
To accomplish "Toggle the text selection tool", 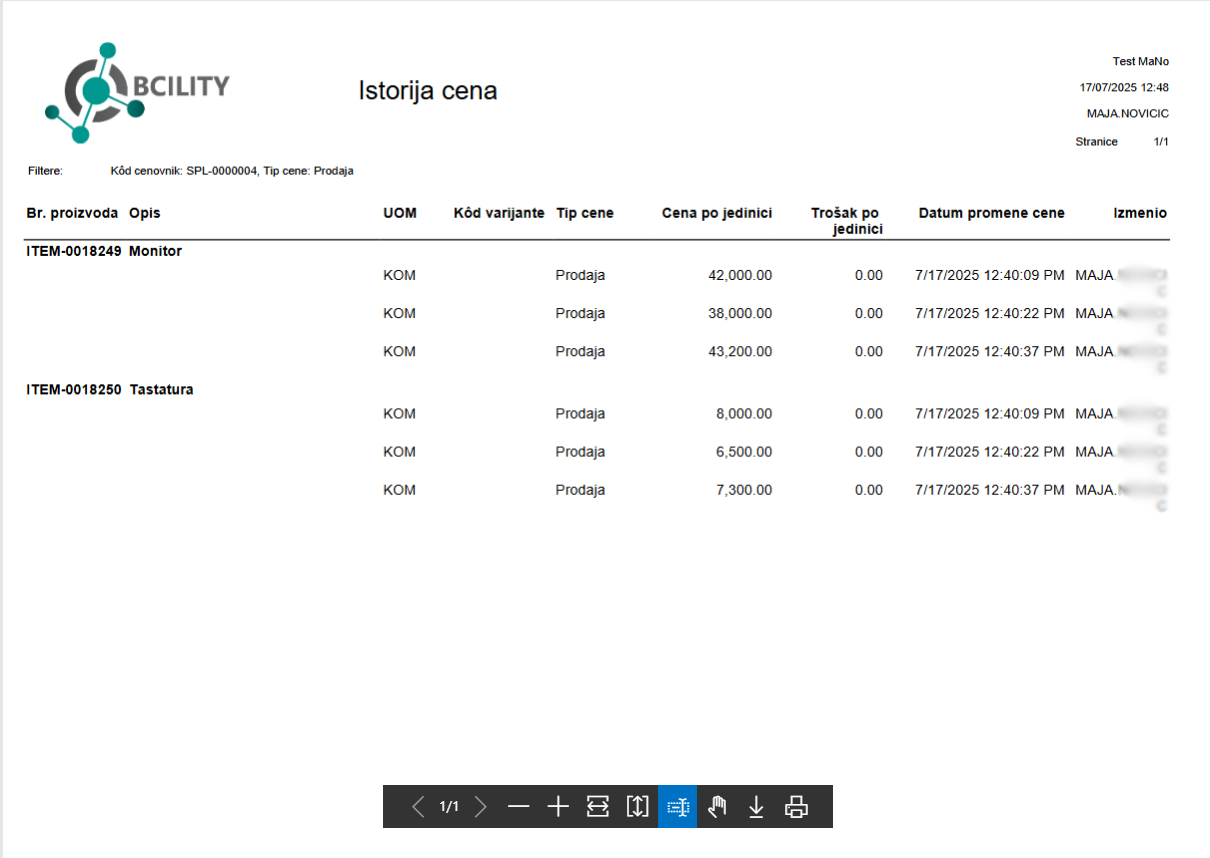I will point(677,807).
